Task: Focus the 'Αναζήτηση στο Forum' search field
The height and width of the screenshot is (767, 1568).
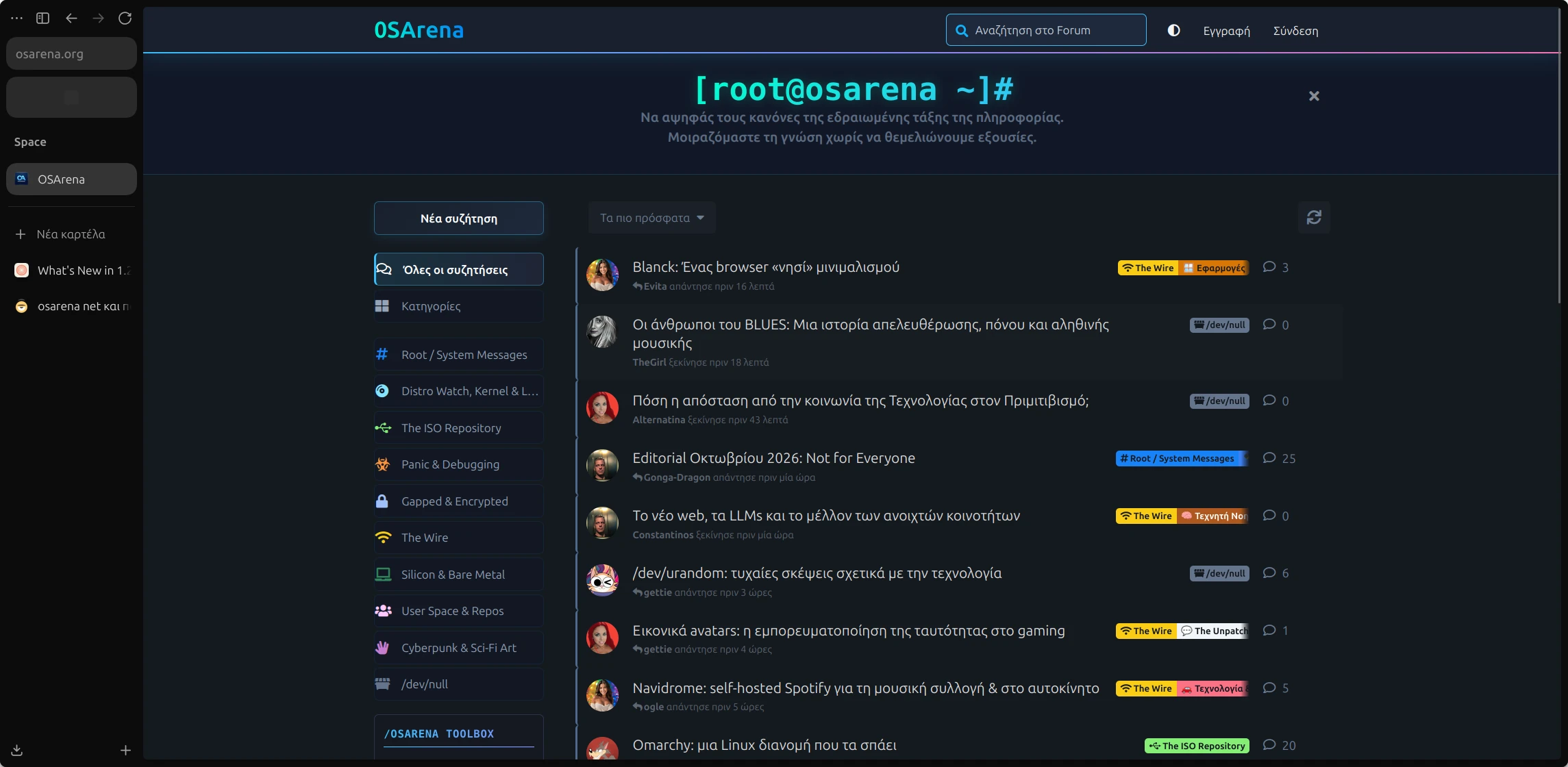Action: point(1046,30)
